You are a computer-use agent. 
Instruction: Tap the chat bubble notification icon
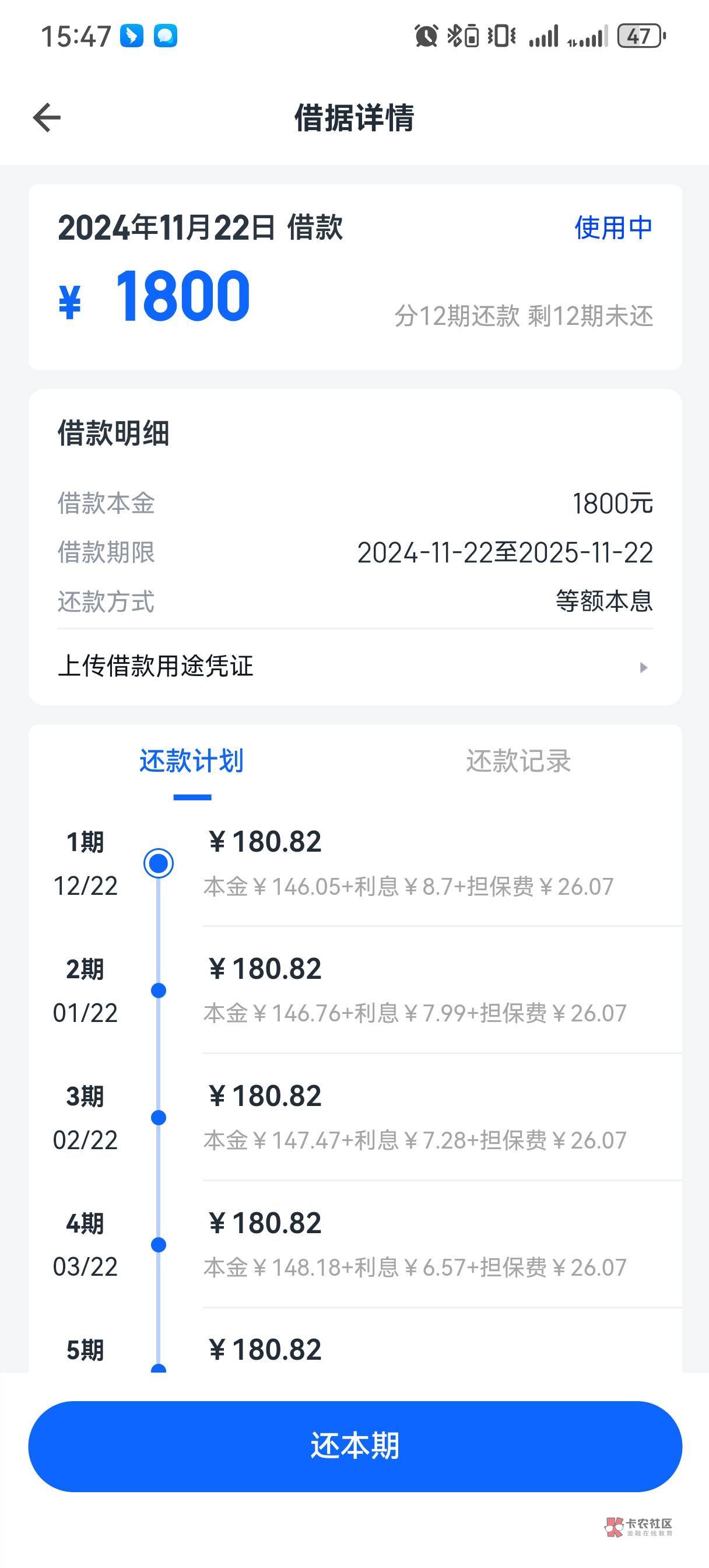point(165,36)
